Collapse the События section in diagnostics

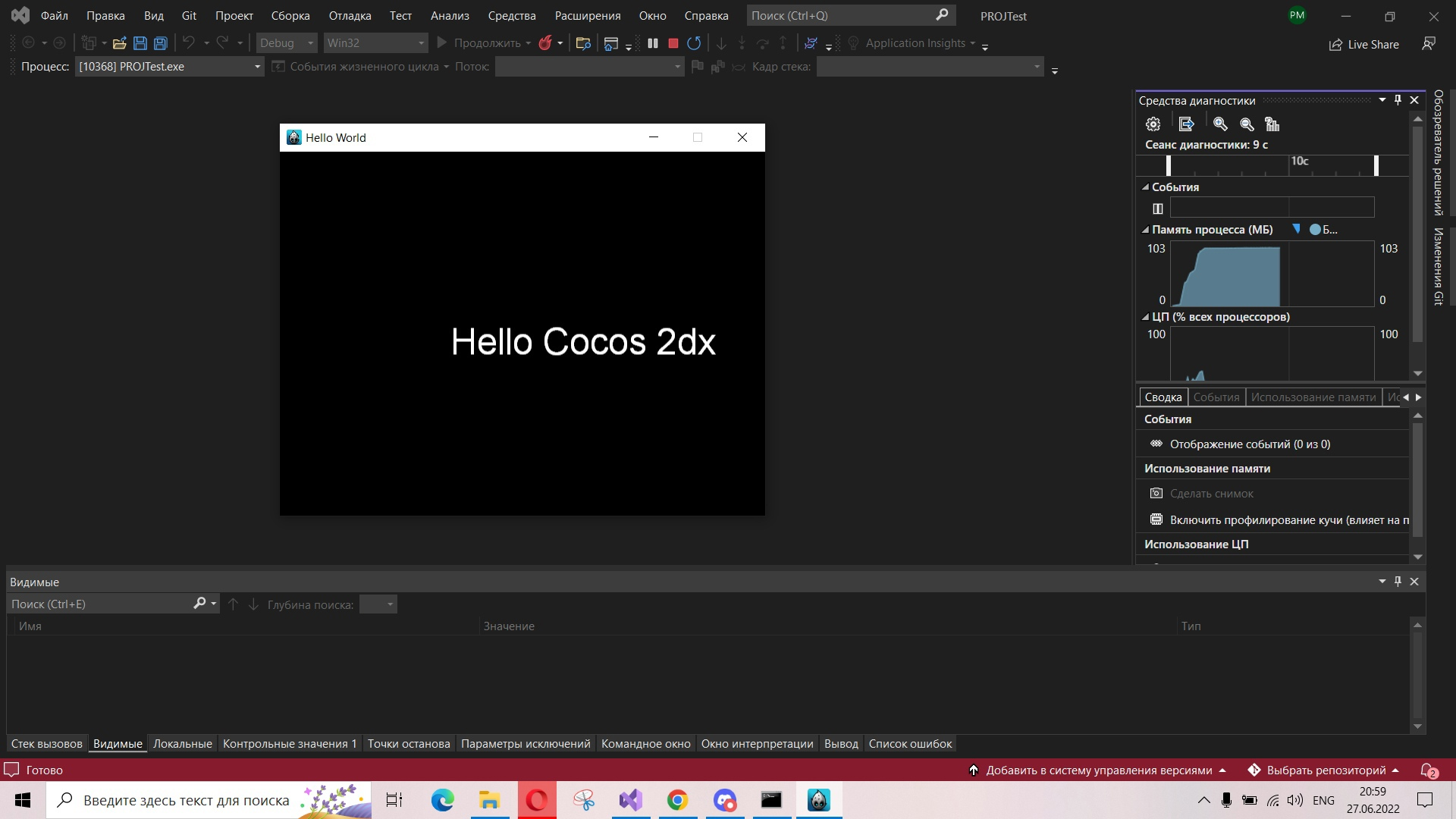(1146, 187)
